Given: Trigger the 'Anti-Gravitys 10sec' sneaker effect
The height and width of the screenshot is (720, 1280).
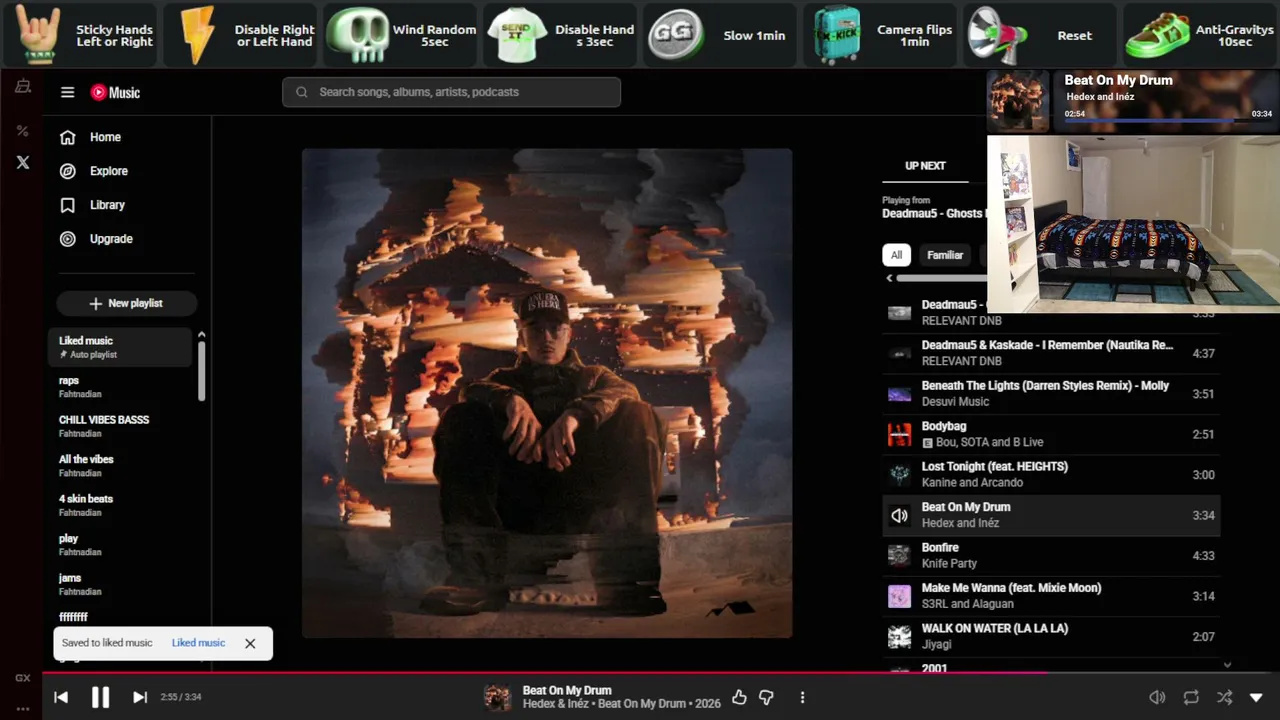Looking at the screenshot, I should coord(1200,35).
